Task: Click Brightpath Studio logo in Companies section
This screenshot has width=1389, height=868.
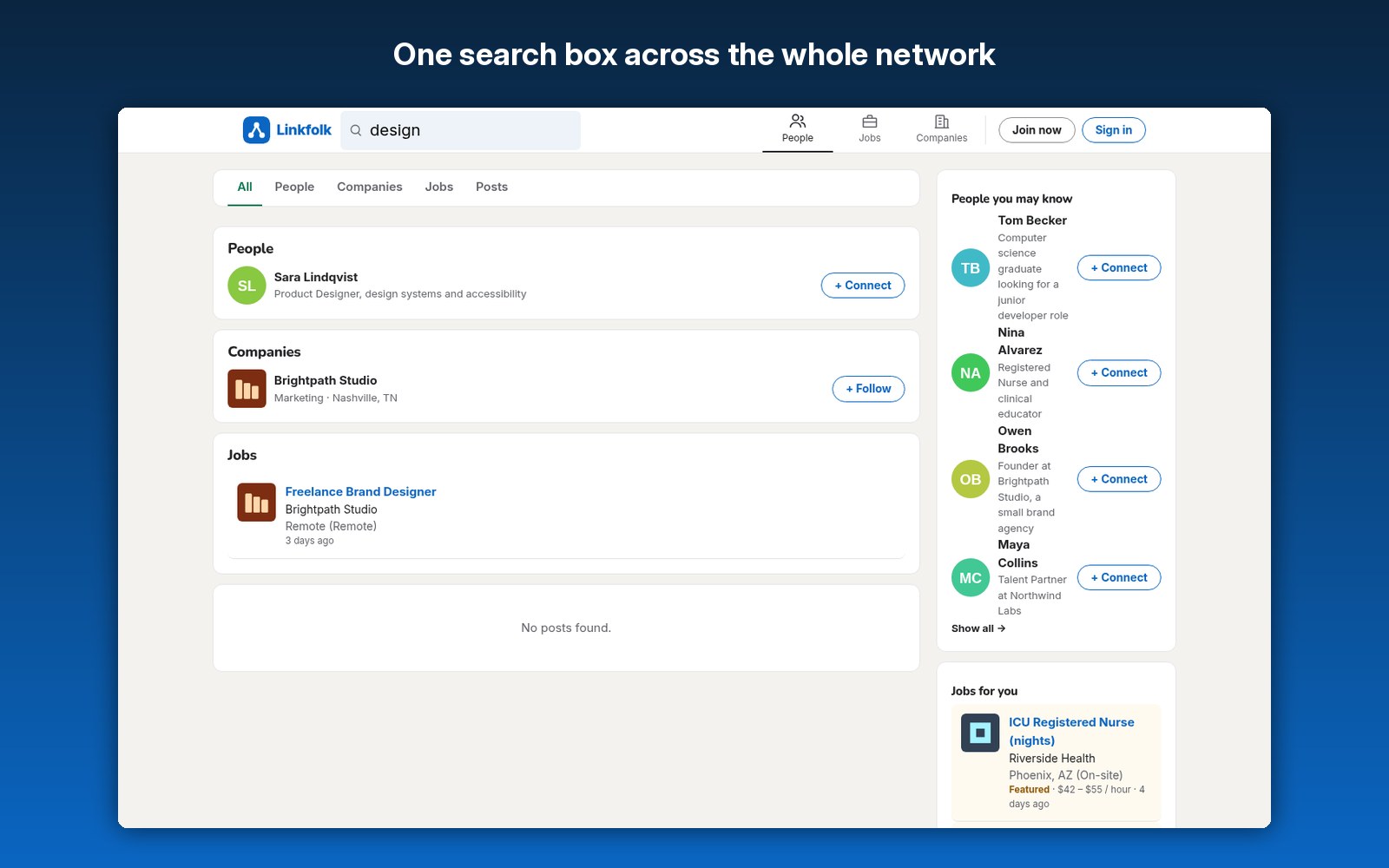Action: tap(247, 389)
